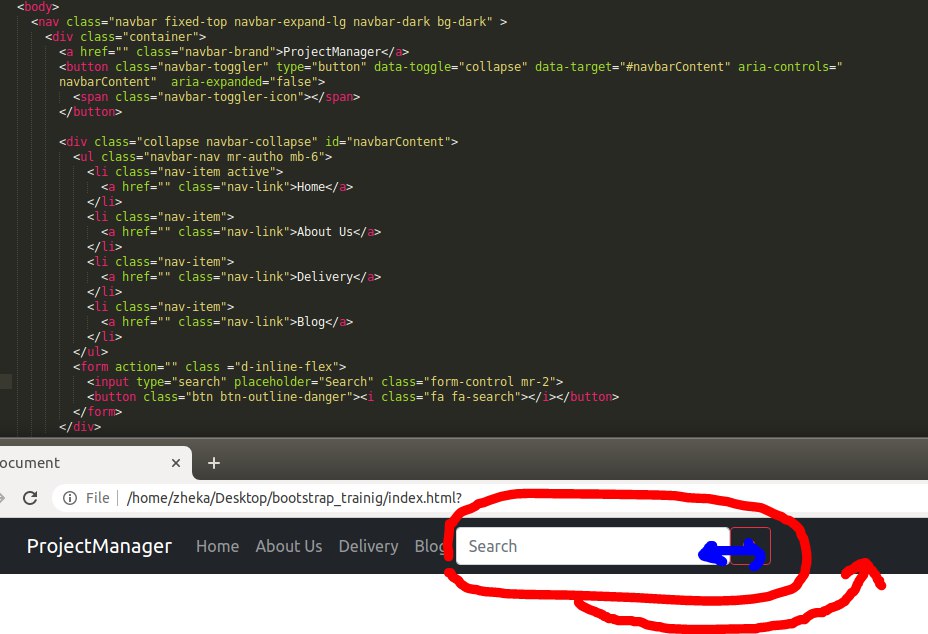Image resolution: width=928 pixels, height=634 pixels.
Task: Click the navbar-brand anchor code line
Action: click(x=234, y=52)
